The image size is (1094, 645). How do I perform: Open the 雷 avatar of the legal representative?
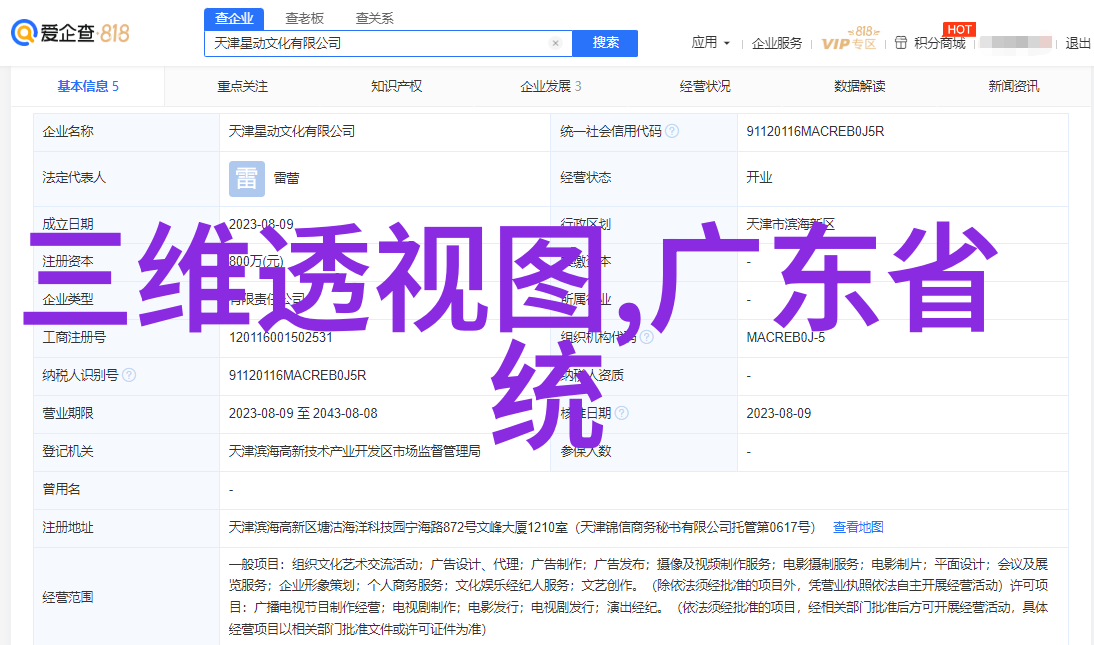247,179
